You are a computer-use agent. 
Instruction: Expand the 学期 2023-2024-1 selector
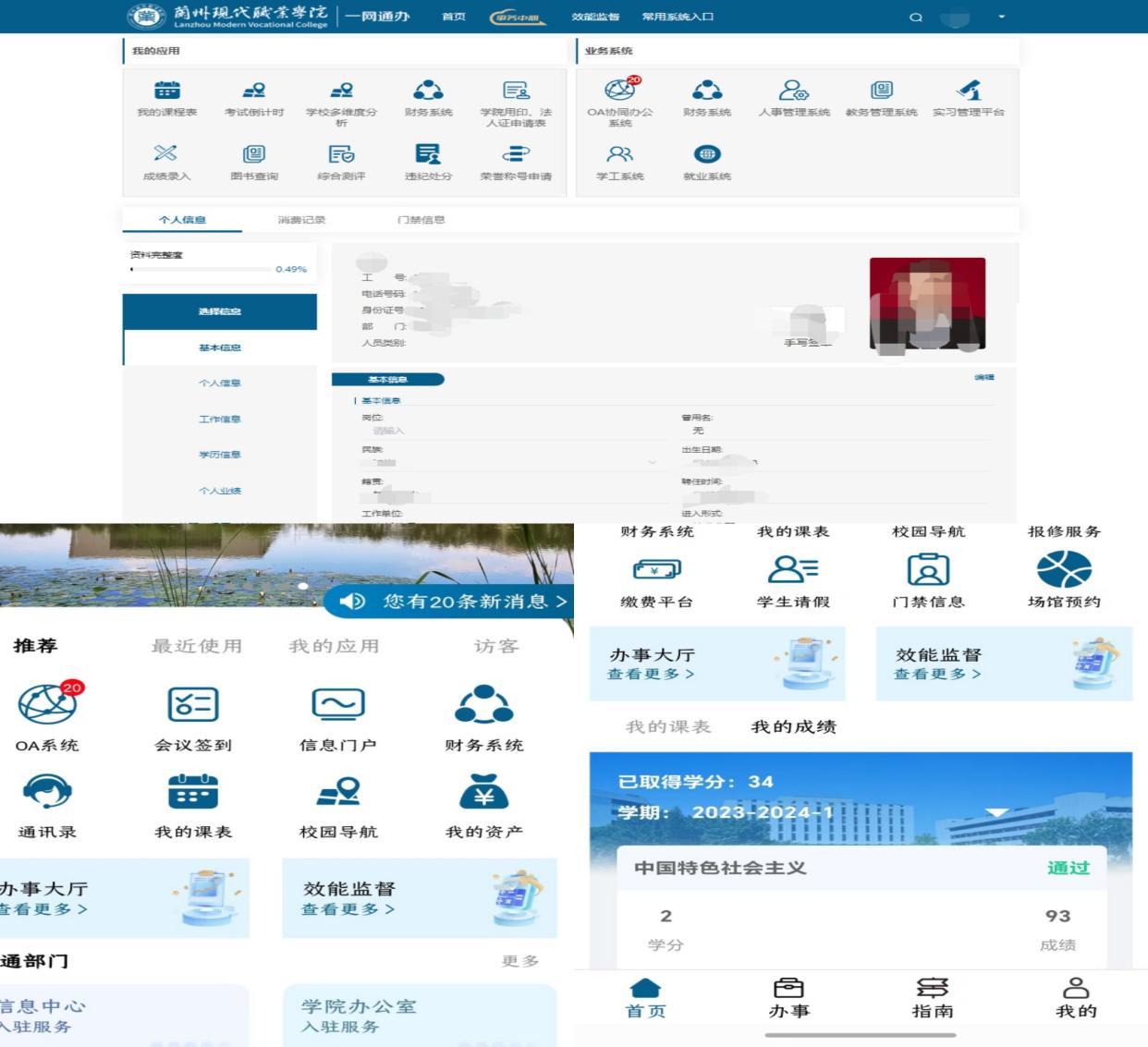(x=996, y=812)
